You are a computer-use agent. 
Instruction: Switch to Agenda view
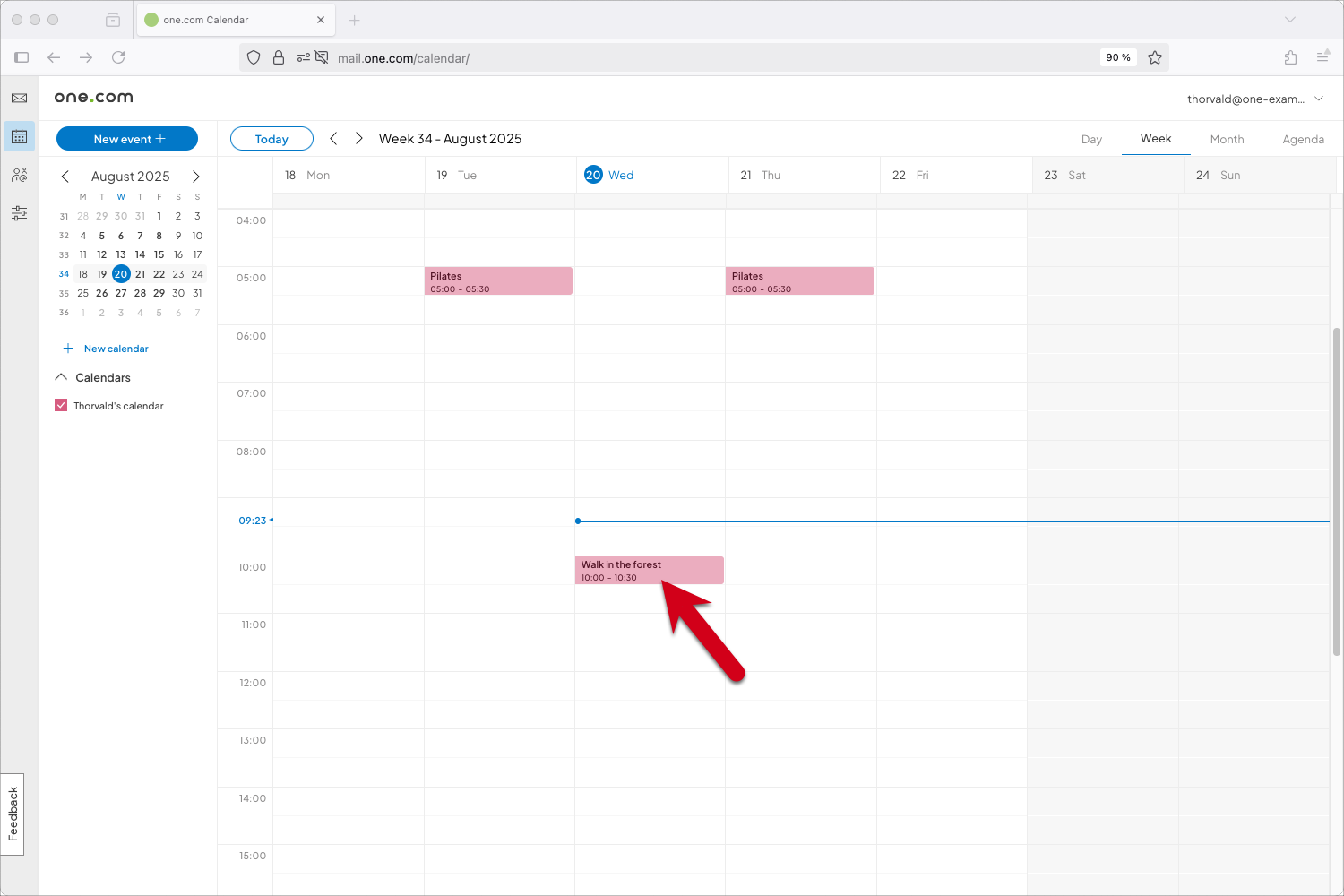coord(1304,139)
